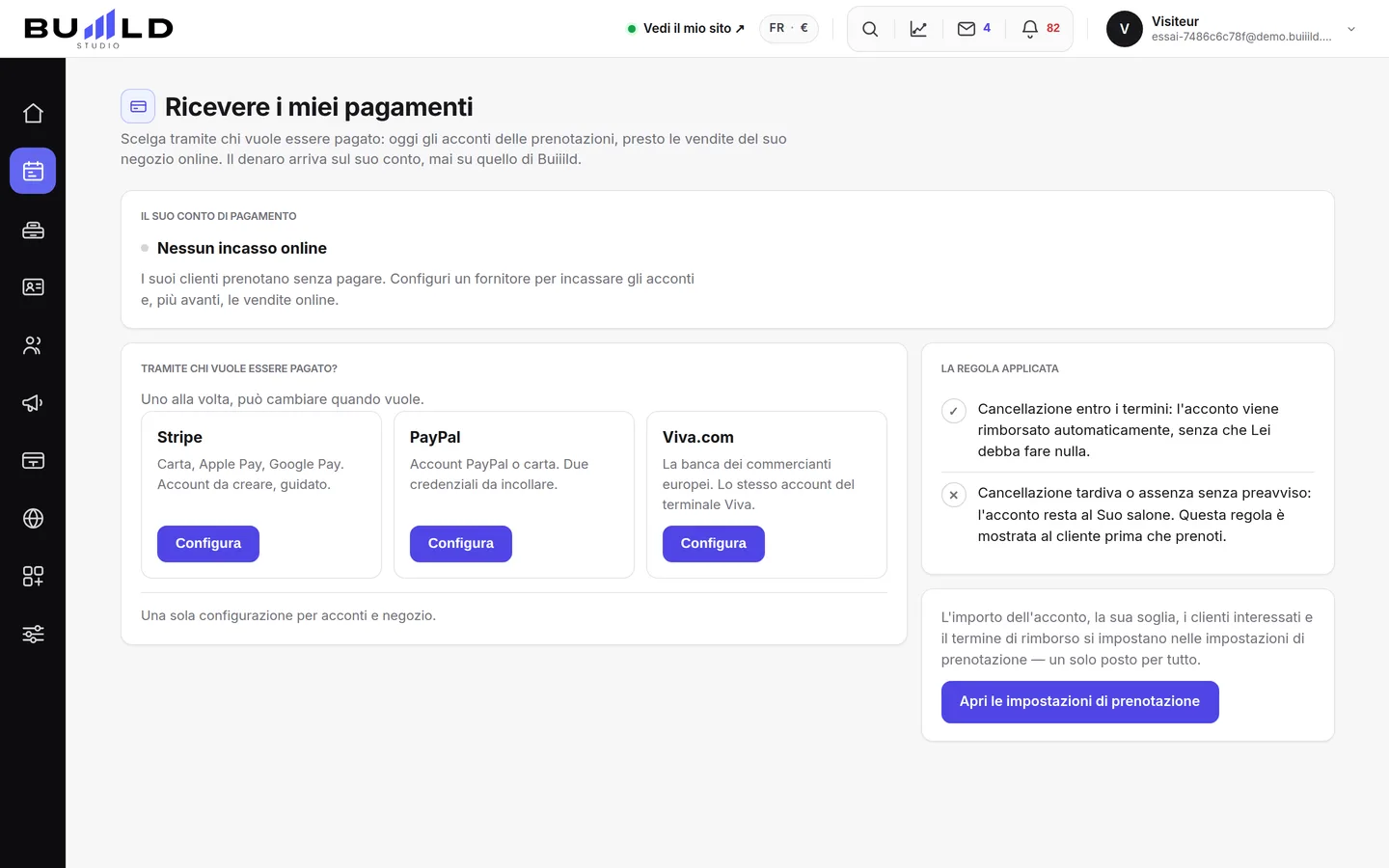Open the people icon in the sidebar
Image resolution: width=1389 pixels, height=868 pixels.
click(33, 345)
